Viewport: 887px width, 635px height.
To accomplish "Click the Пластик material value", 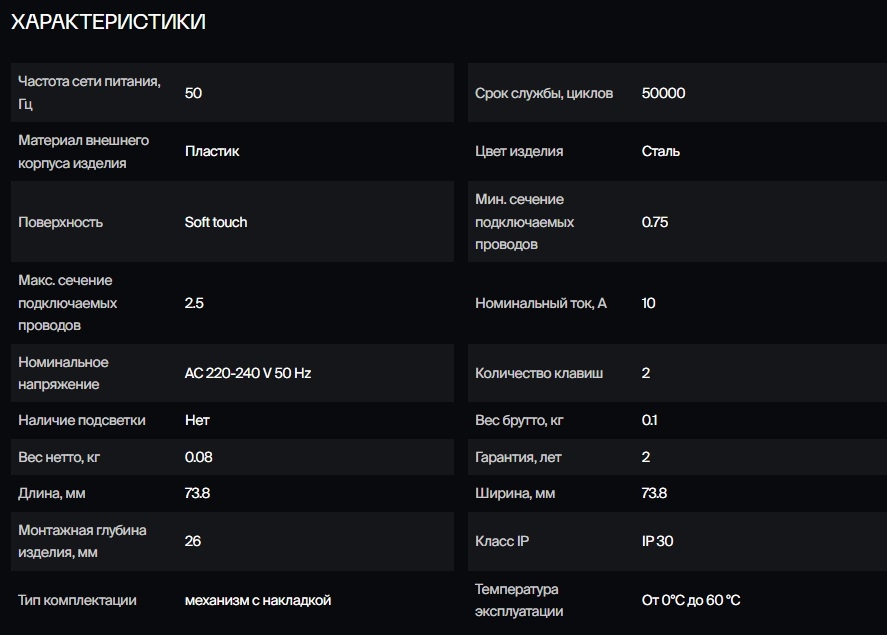I will coord(212,151).
